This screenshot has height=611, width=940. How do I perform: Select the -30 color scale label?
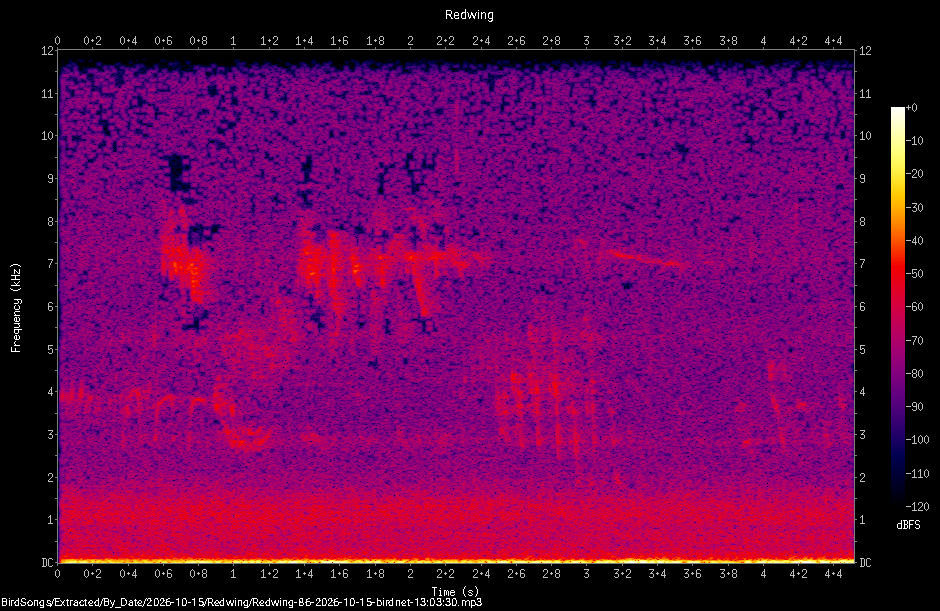click(x=914, y=207)
